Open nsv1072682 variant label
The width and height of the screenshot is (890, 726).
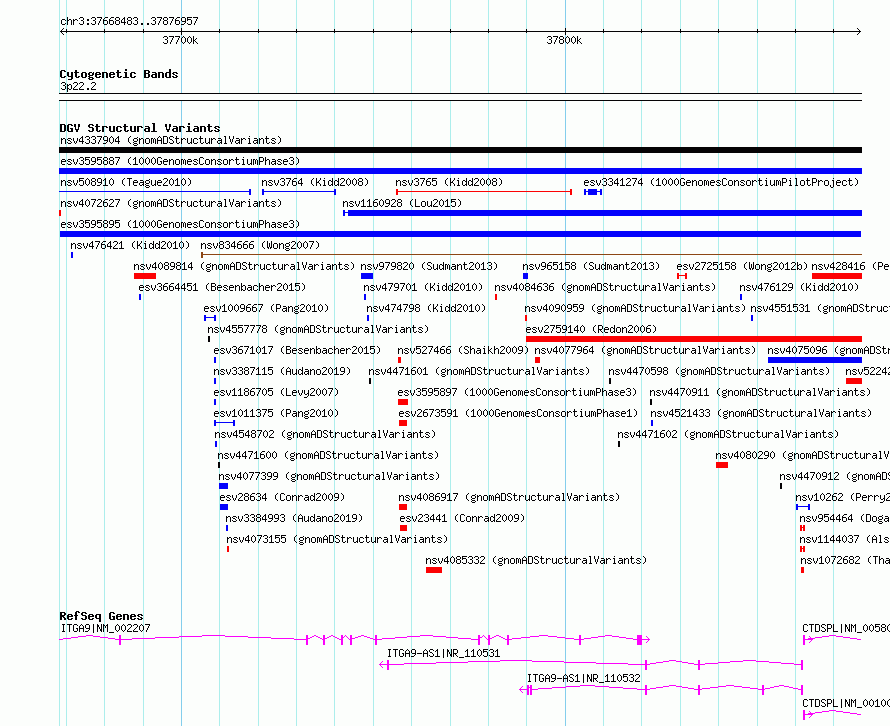pos(845,560)
